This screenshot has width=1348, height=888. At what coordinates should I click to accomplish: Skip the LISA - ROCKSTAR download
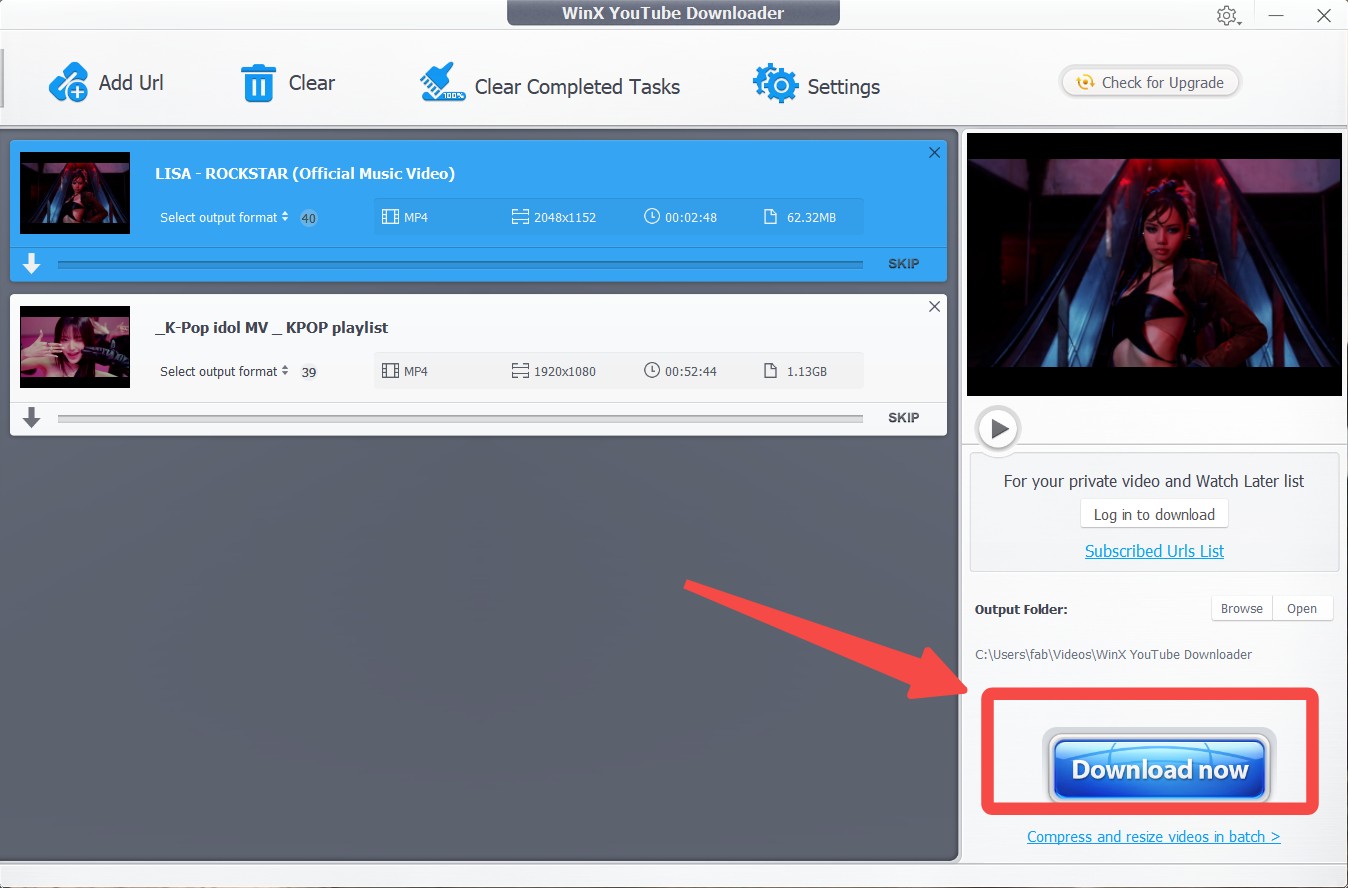click(903, 264)
